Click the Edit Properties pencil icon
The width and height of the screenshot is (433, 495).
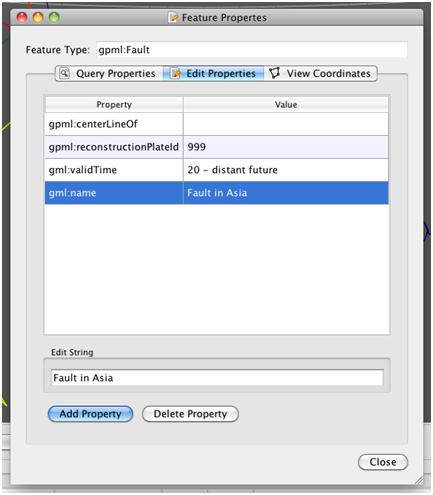click(x=176, y=73)
